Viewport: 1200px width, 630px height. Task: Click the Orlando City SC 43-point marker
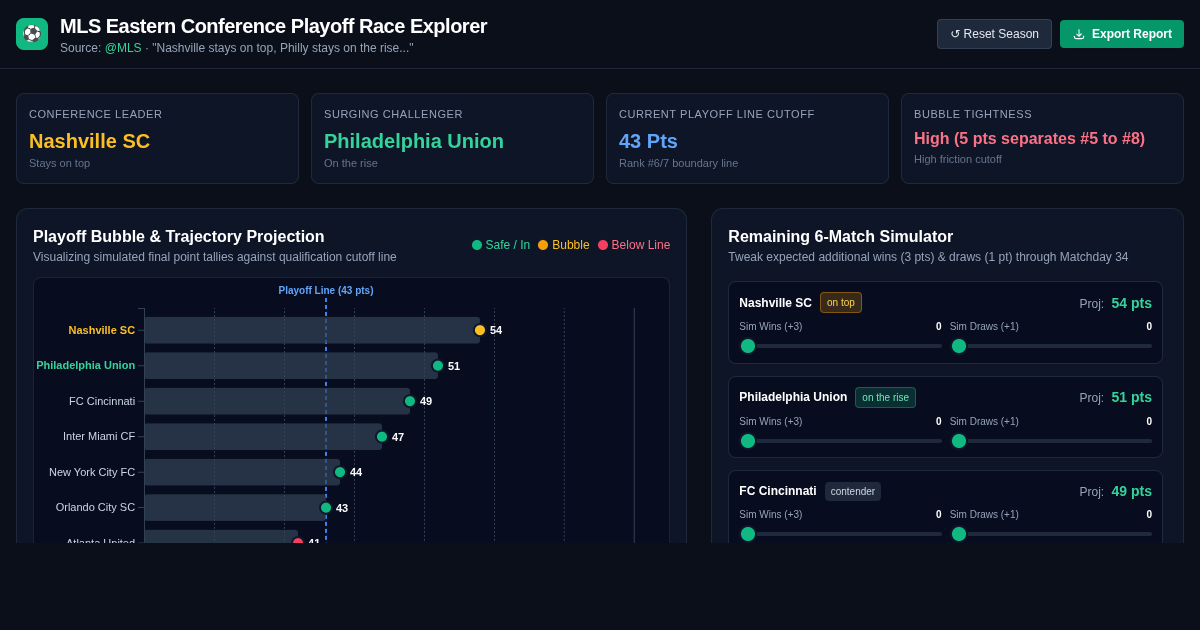(326, 508)
